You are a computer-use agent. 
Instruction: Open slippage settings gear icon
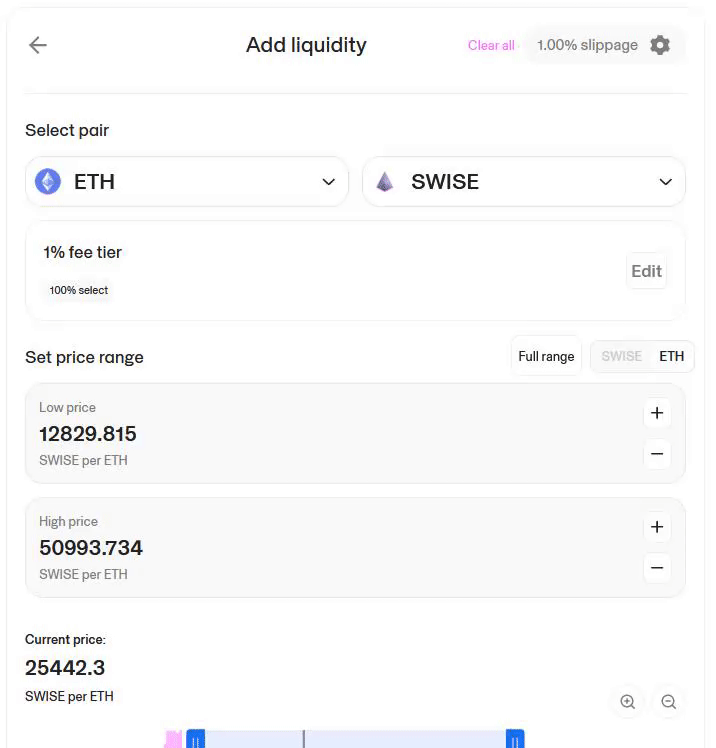pos(659,45)
